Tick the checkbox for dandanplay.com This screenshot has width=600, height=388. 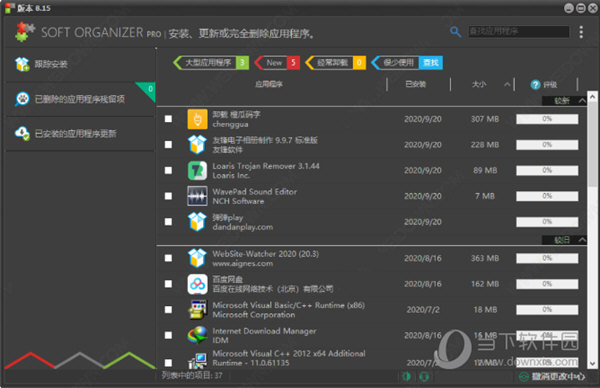pos(168,222)
